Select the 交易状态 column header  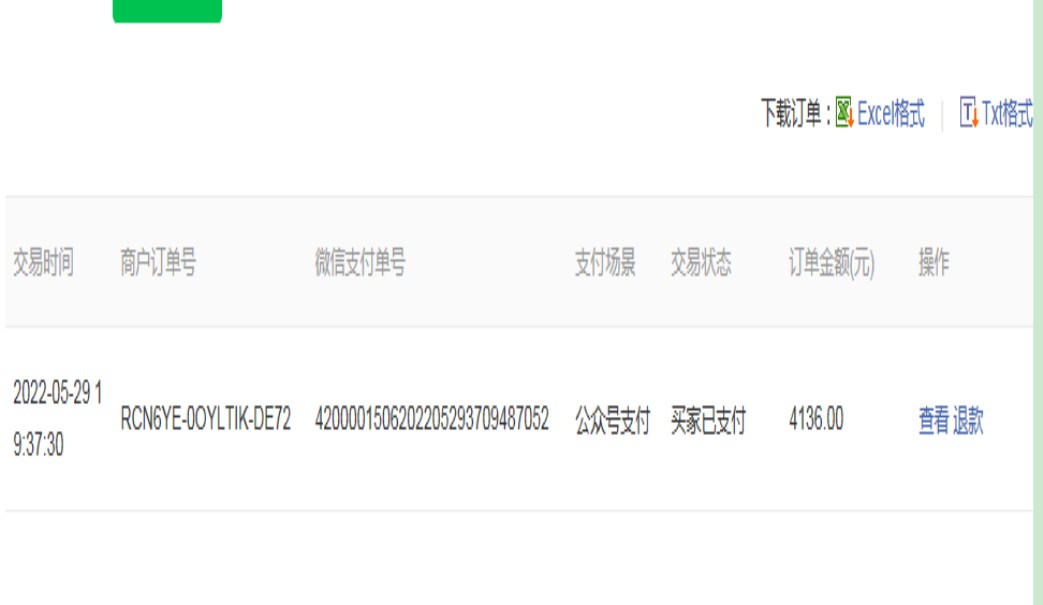(x=701, y=262)
